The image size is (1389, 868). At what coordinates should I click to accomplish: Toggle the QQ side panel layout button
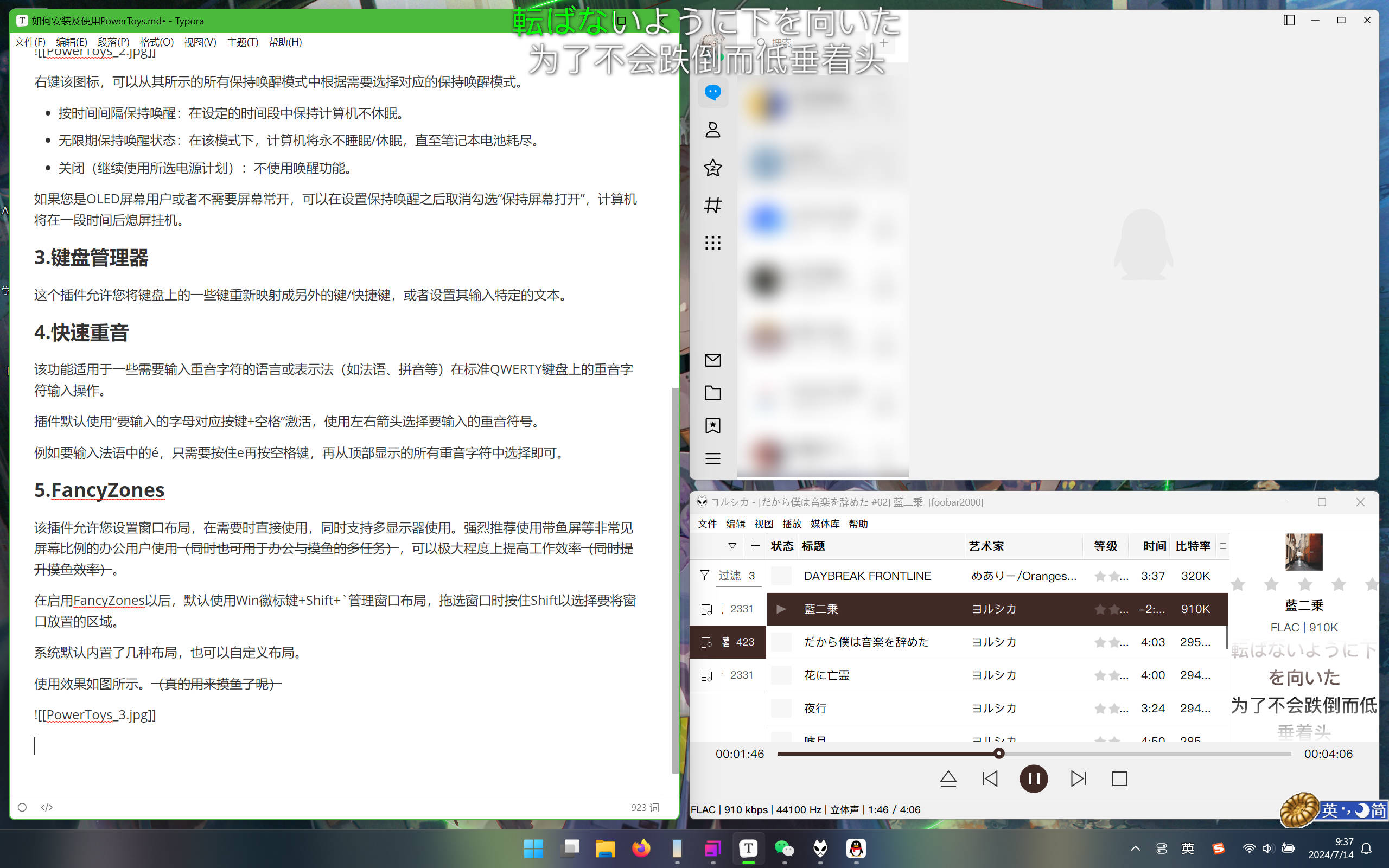coord(1289,20)
